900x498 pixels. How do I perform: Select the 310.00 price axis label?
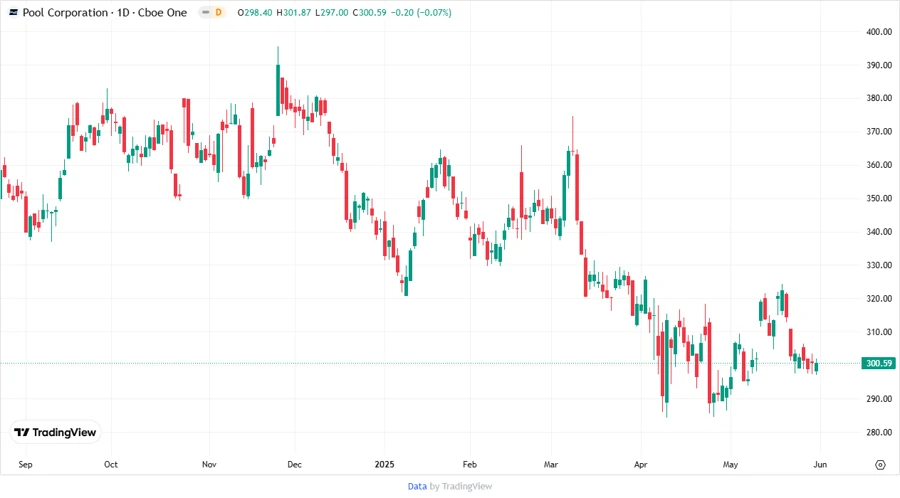(x=879, y=332)
